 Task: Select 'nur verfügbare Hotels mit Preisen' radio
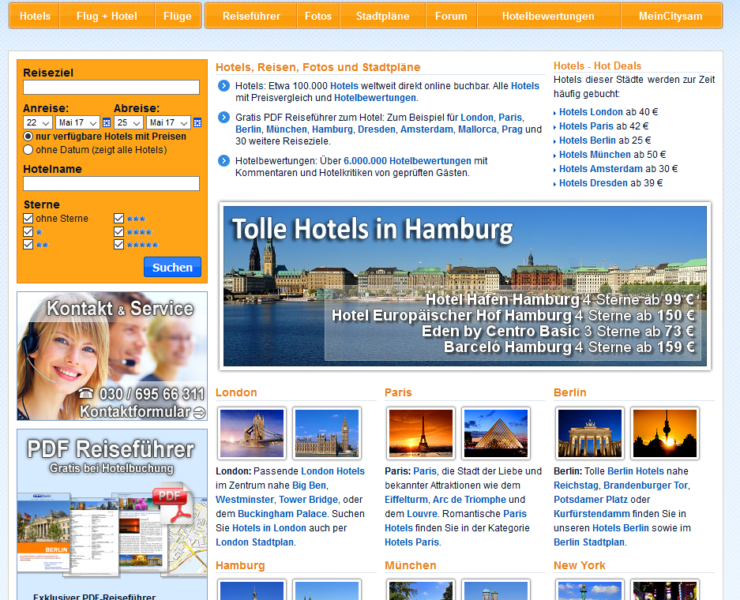28,136
